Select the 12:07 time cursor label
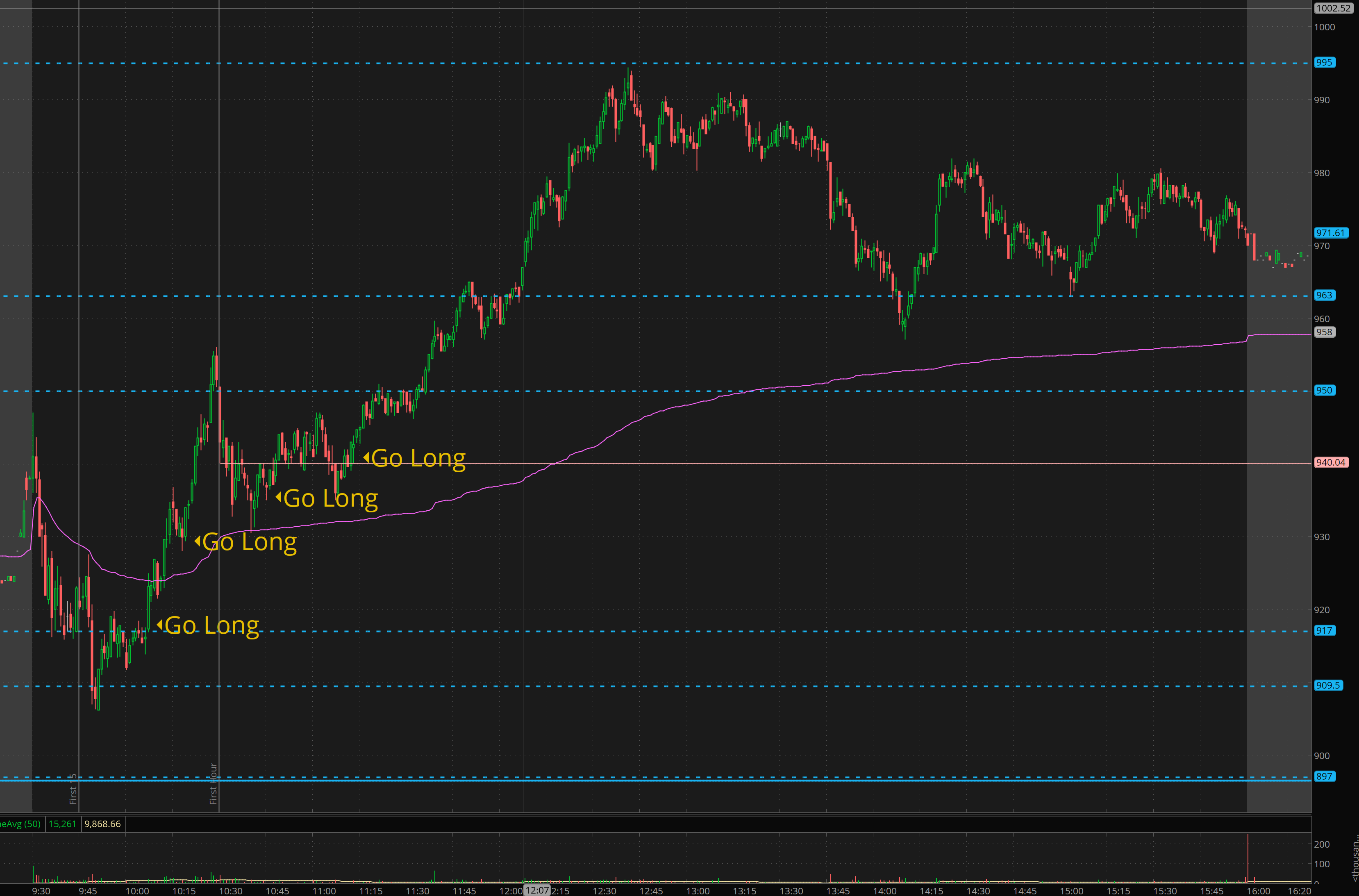 tap(537, 890)
